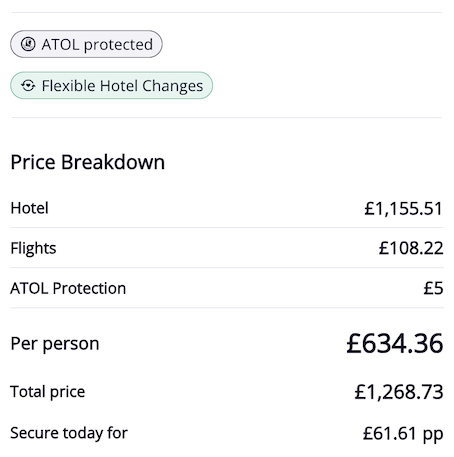The width and height of the screenshot is (454, 457).
Task: Open the Flexible Hotel Changes badge
Action: [x=111, y=85]
